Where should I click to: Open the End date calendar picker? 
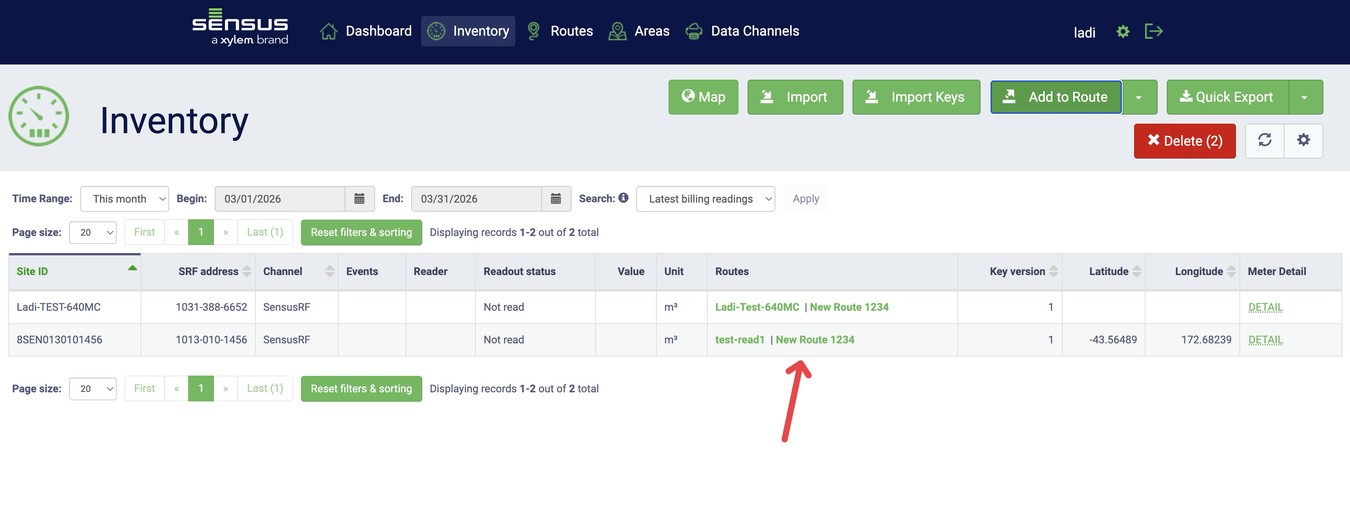point(556,199)
